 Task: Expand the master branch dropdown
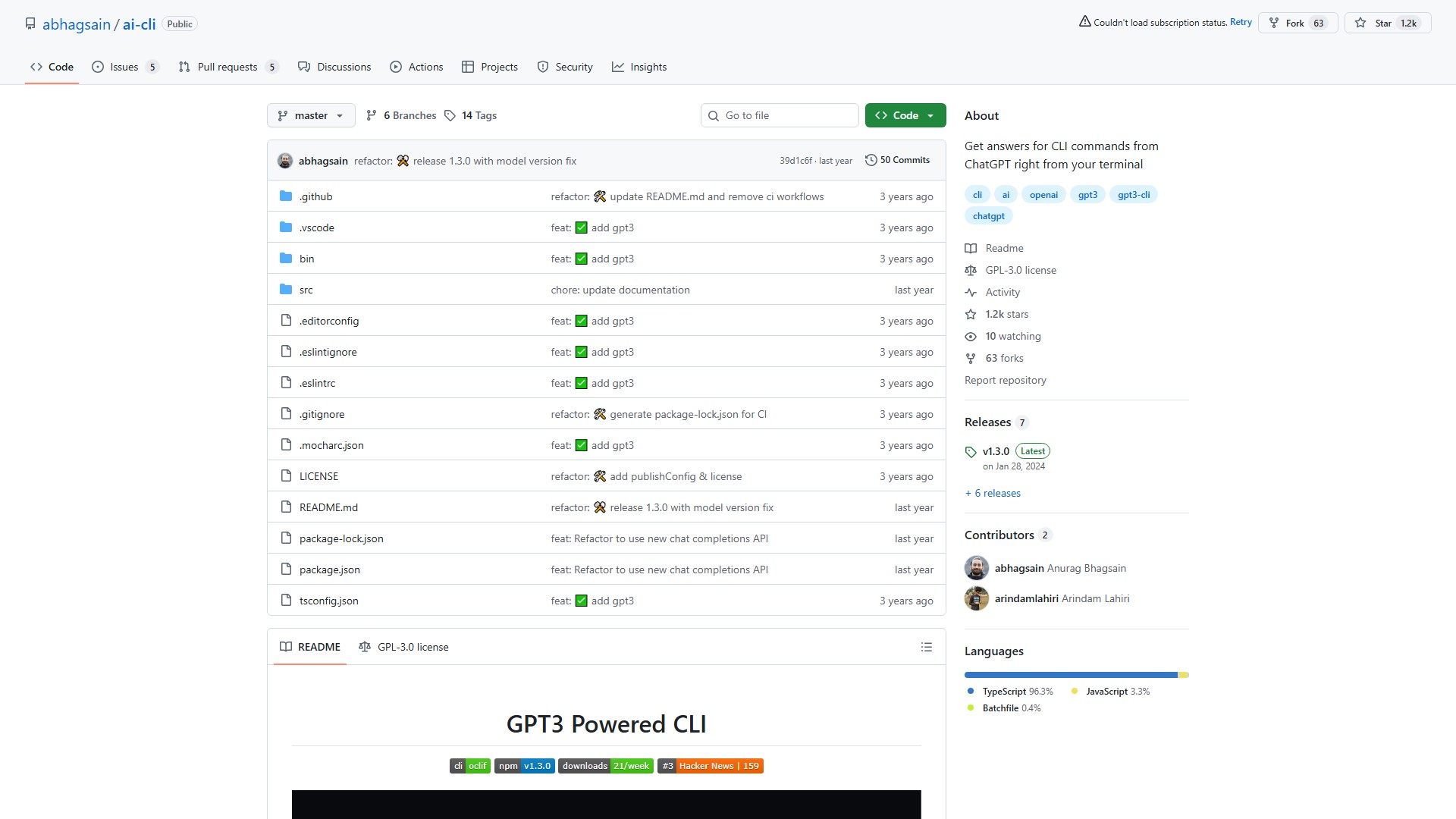pyautogui.click(x=311, y=115)
